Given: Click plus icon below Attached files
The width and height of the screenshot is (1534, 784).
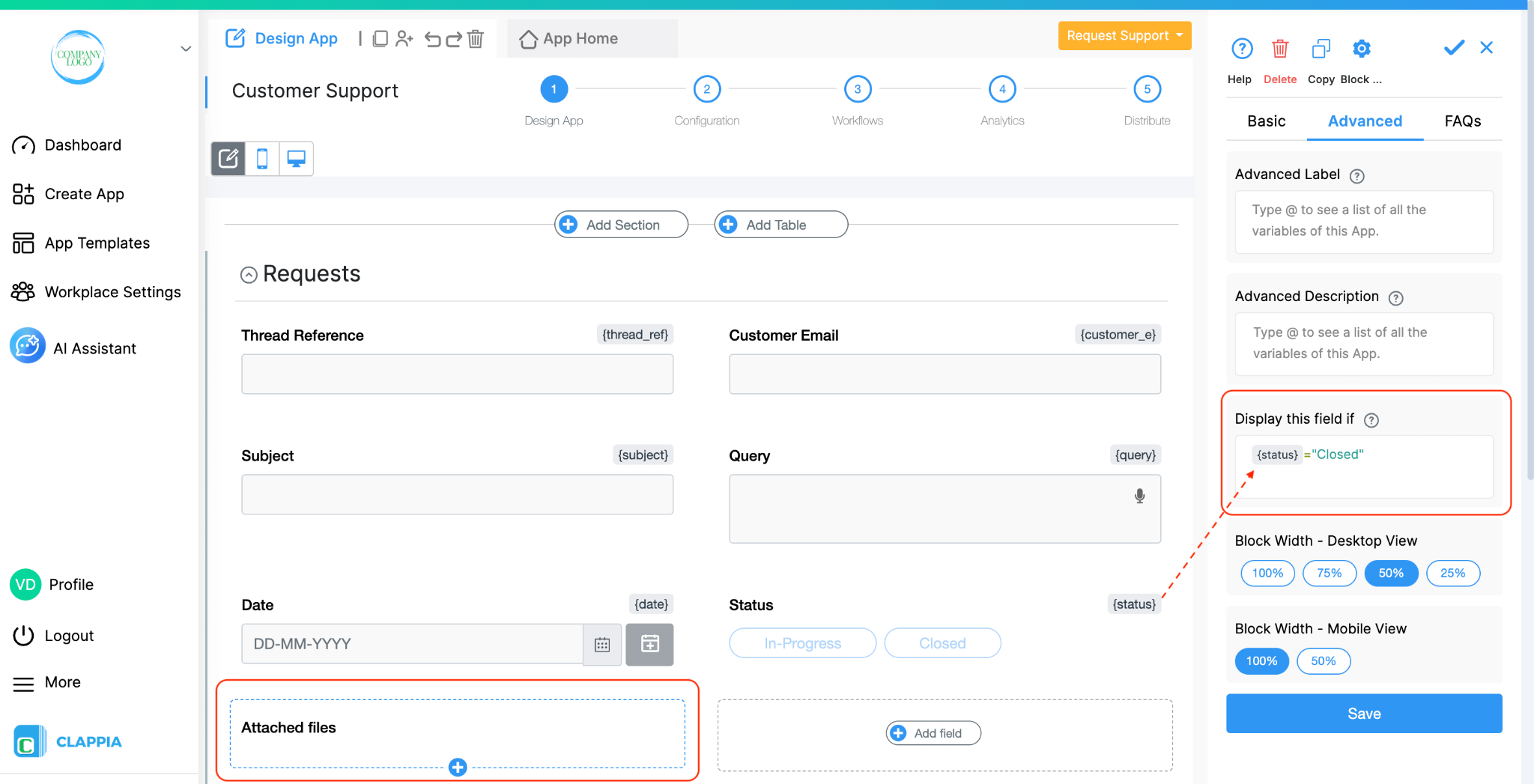Looking at the screenshot, I should 458,767.
